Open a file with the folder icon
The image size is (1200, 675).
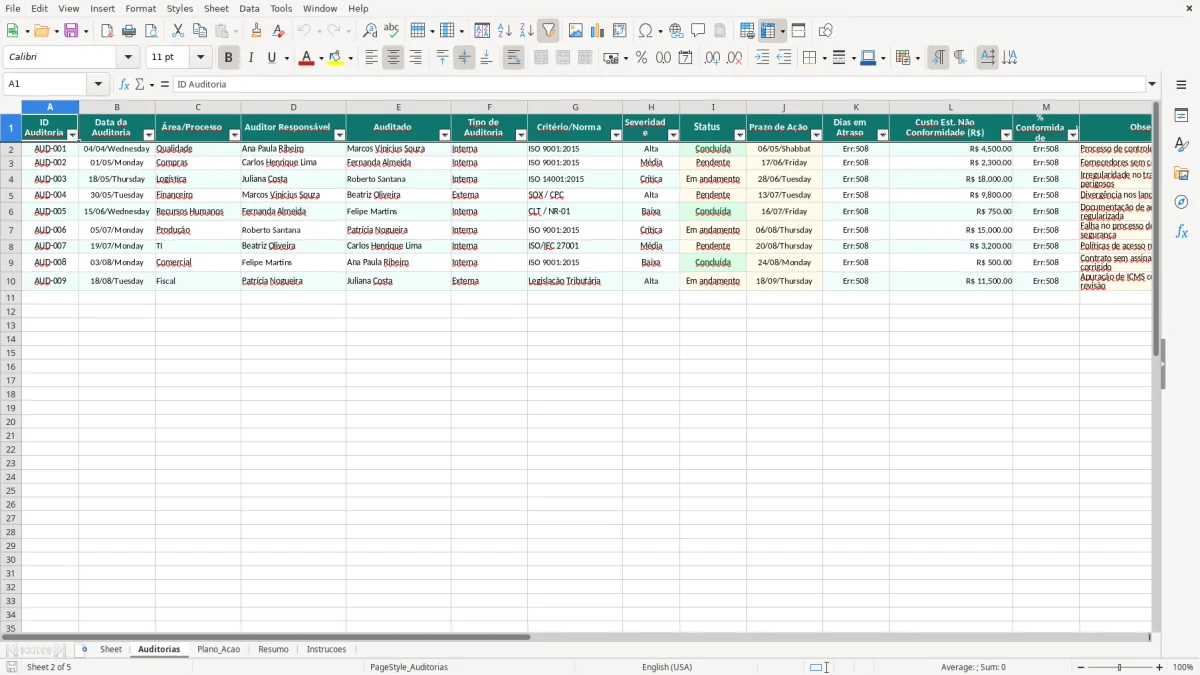pyautogui.click(x=40, y=31)
